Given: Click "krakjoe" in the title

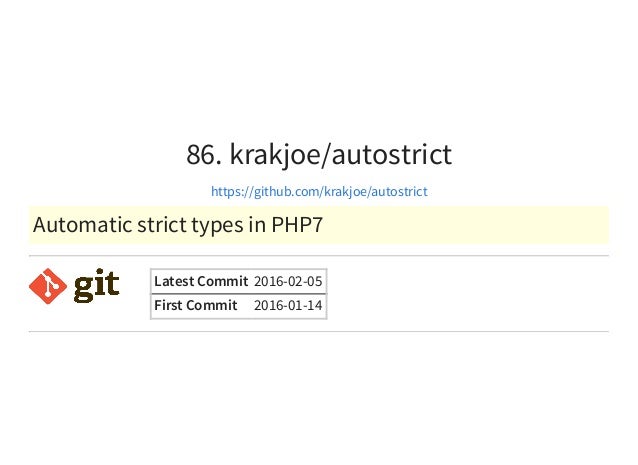Looking at the screenshot, I should pos(275,155).
